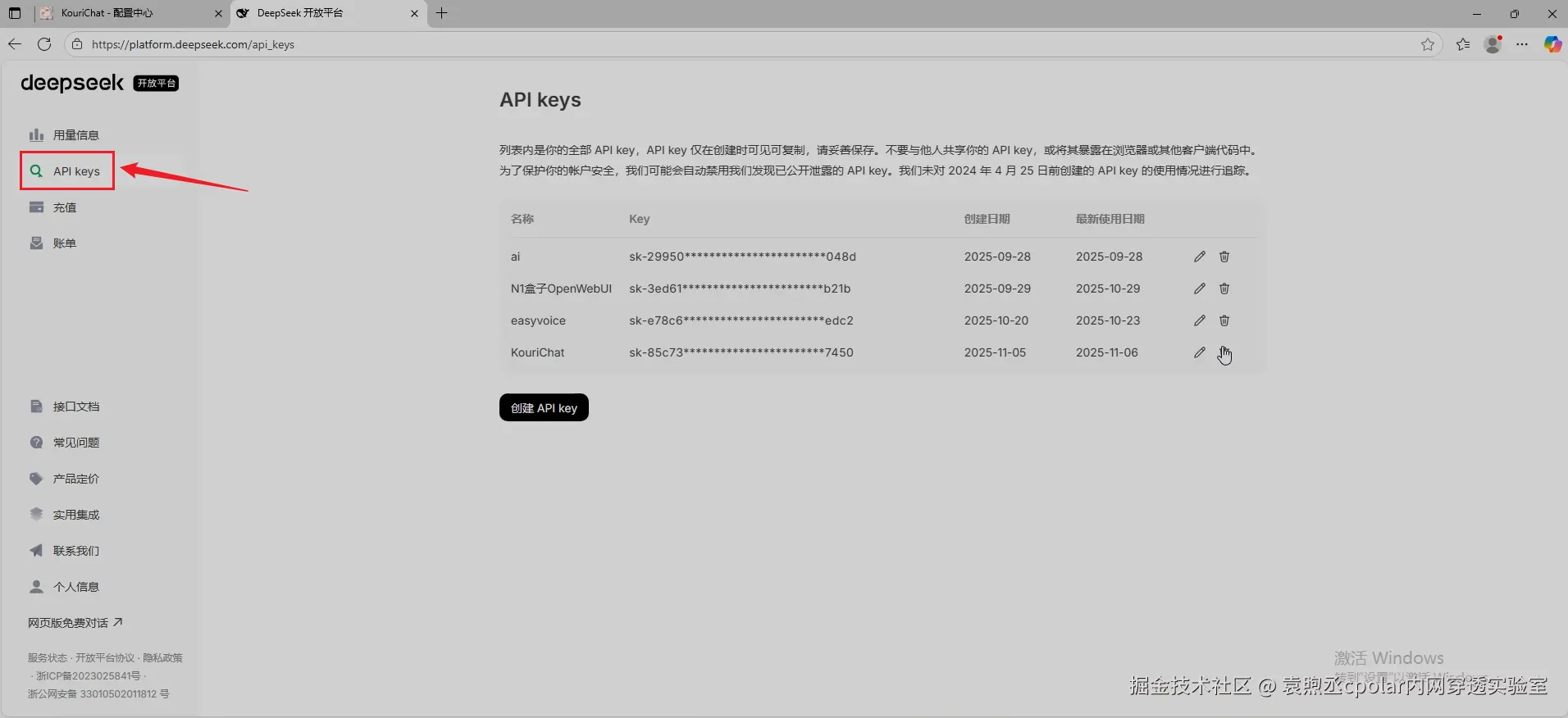This screenshot has width=1568, height=718.
Task: Open the 隐私政策 footer link
Action: pos(163,658)
